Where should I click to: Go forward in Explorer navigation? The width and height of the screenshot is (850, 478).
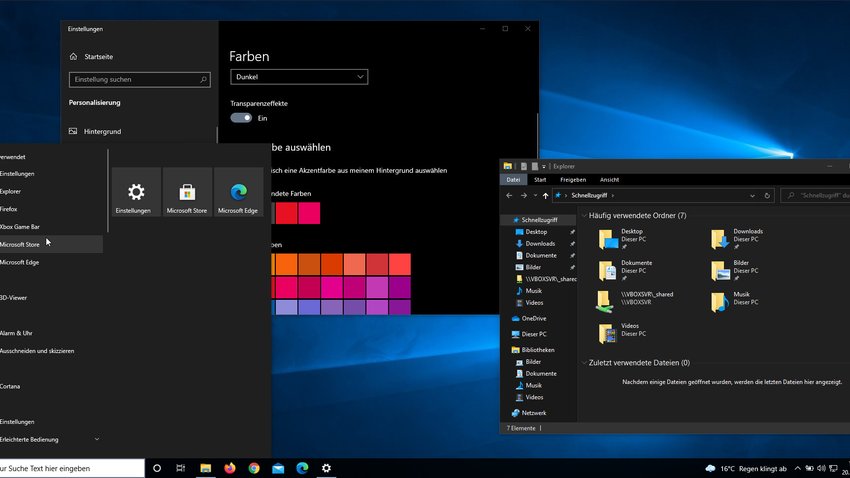[523, 196]
